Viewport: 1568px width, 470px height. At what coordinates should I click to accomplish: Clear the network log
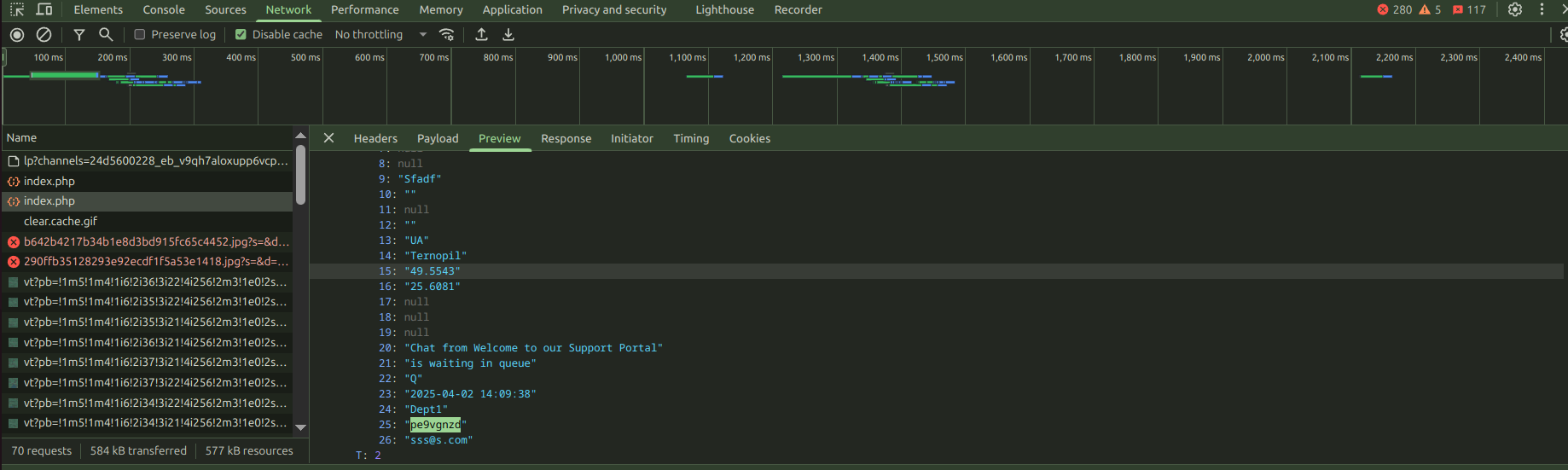[x=44, y=35]
